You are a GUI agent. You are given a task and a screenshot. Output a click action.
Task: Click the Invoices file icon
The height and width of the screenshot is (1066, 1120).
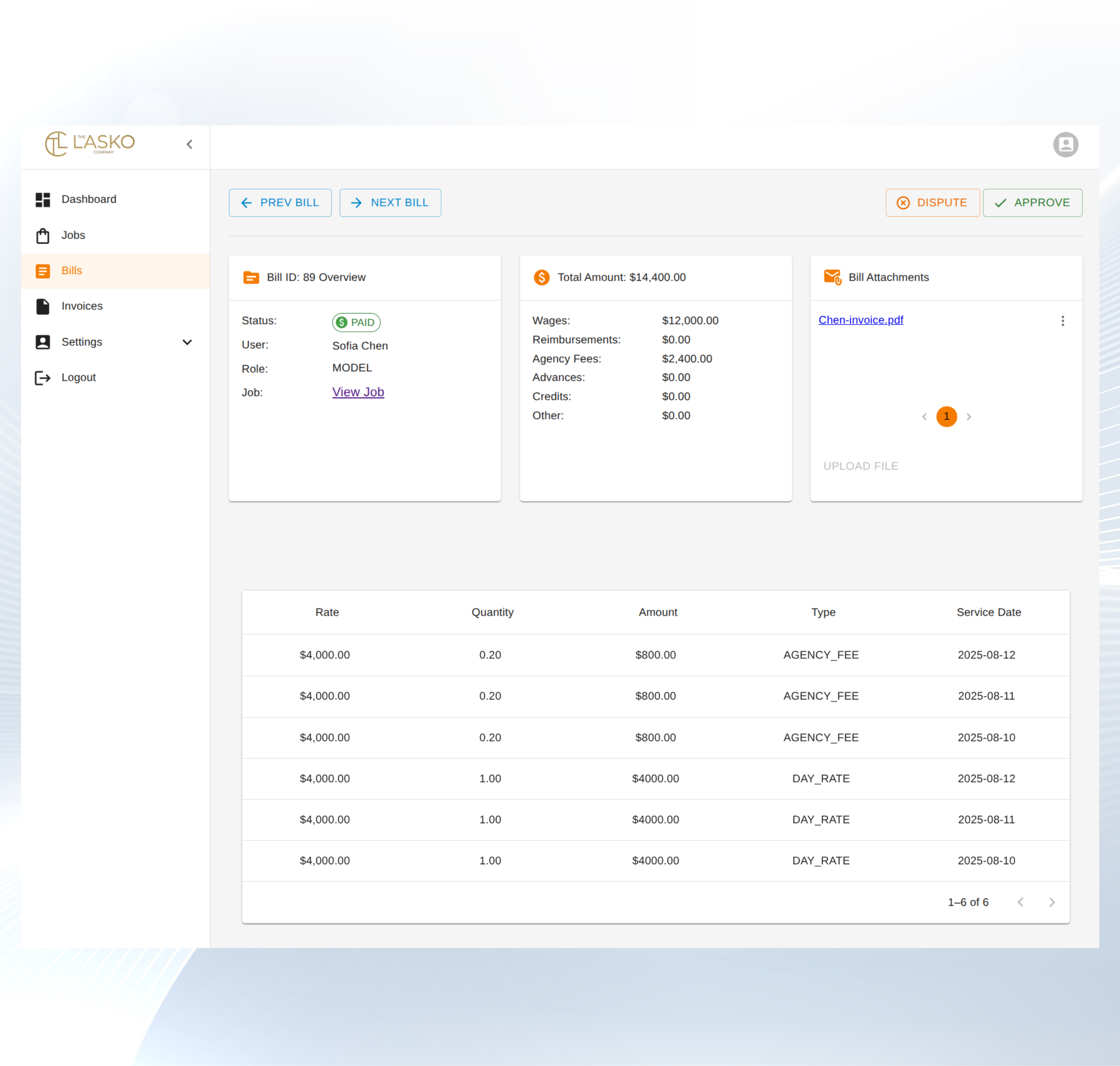coord(43,306)
